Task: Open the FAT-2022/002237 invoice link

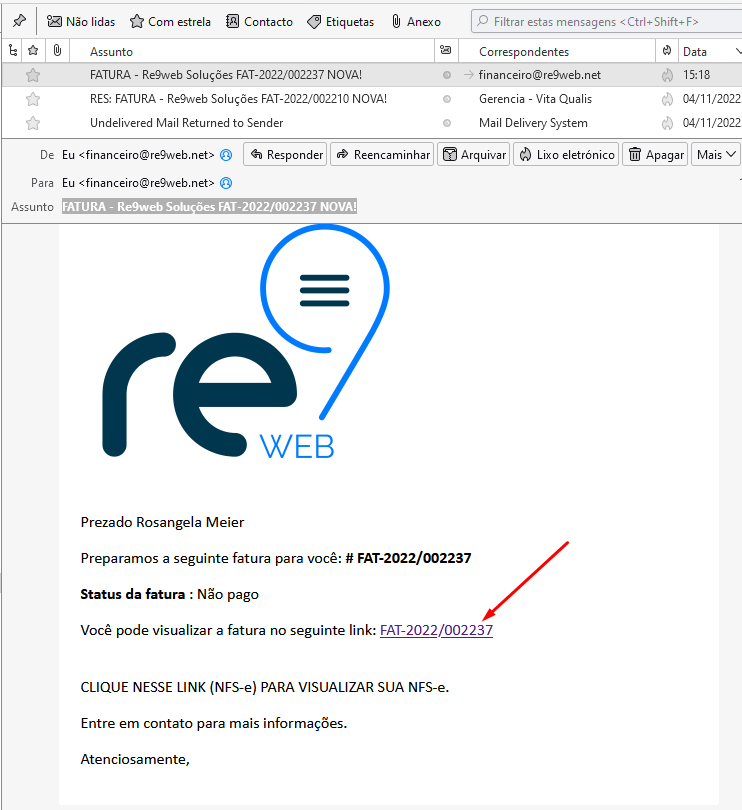Action: click(436, 630)
